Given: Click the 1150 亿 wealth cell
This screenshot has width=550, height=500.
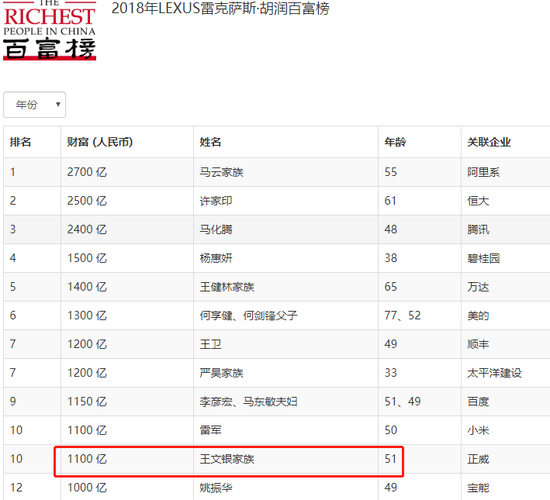Looking at the screenshot, I should point(87,402).
